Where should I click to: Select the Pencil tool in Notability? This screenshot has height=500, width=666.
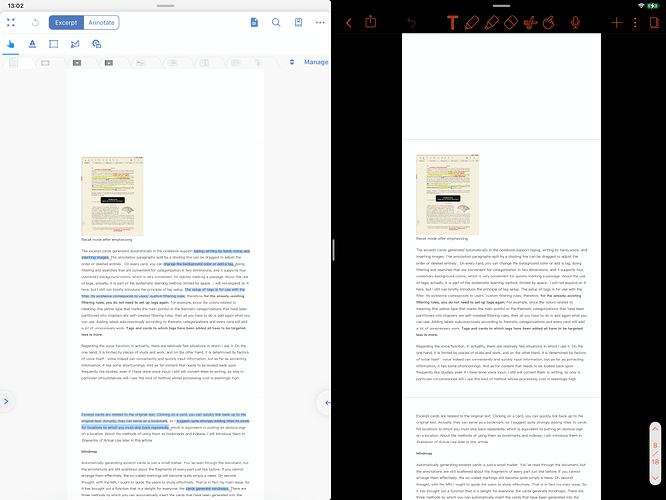point(472,23)
